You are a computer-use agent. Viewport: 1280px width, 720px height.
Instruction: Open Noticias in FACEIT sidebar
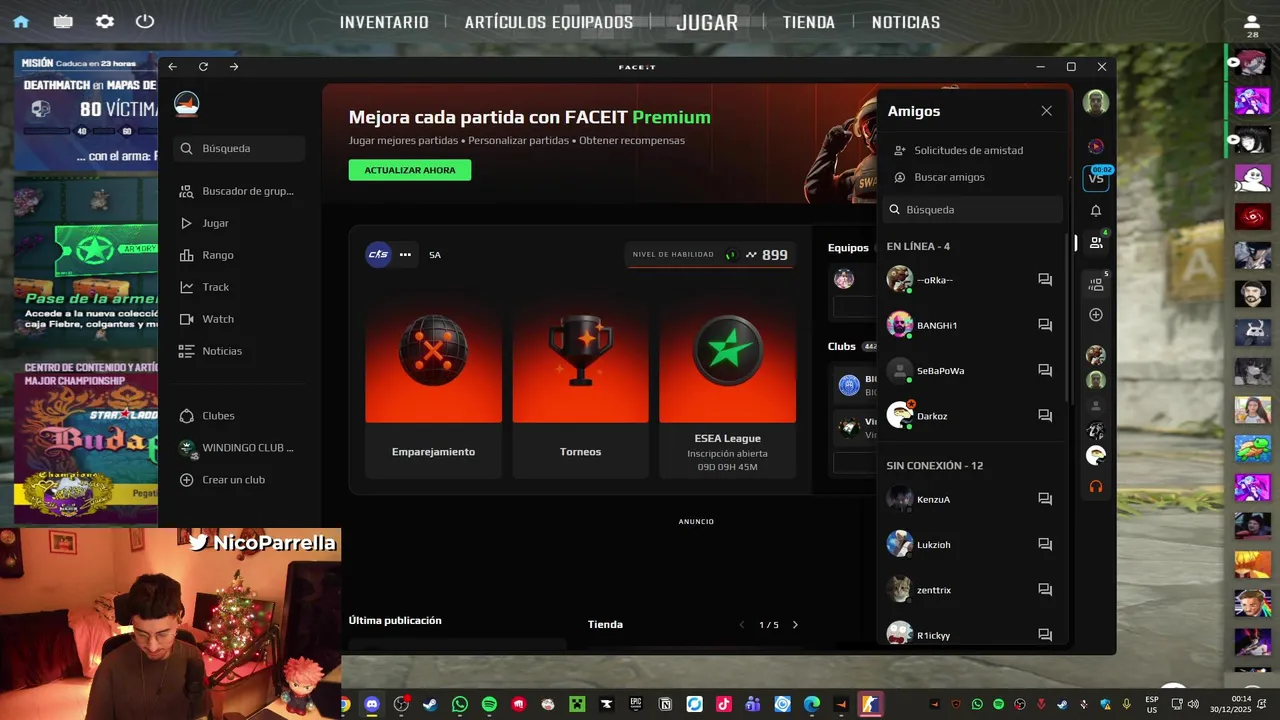238,351
